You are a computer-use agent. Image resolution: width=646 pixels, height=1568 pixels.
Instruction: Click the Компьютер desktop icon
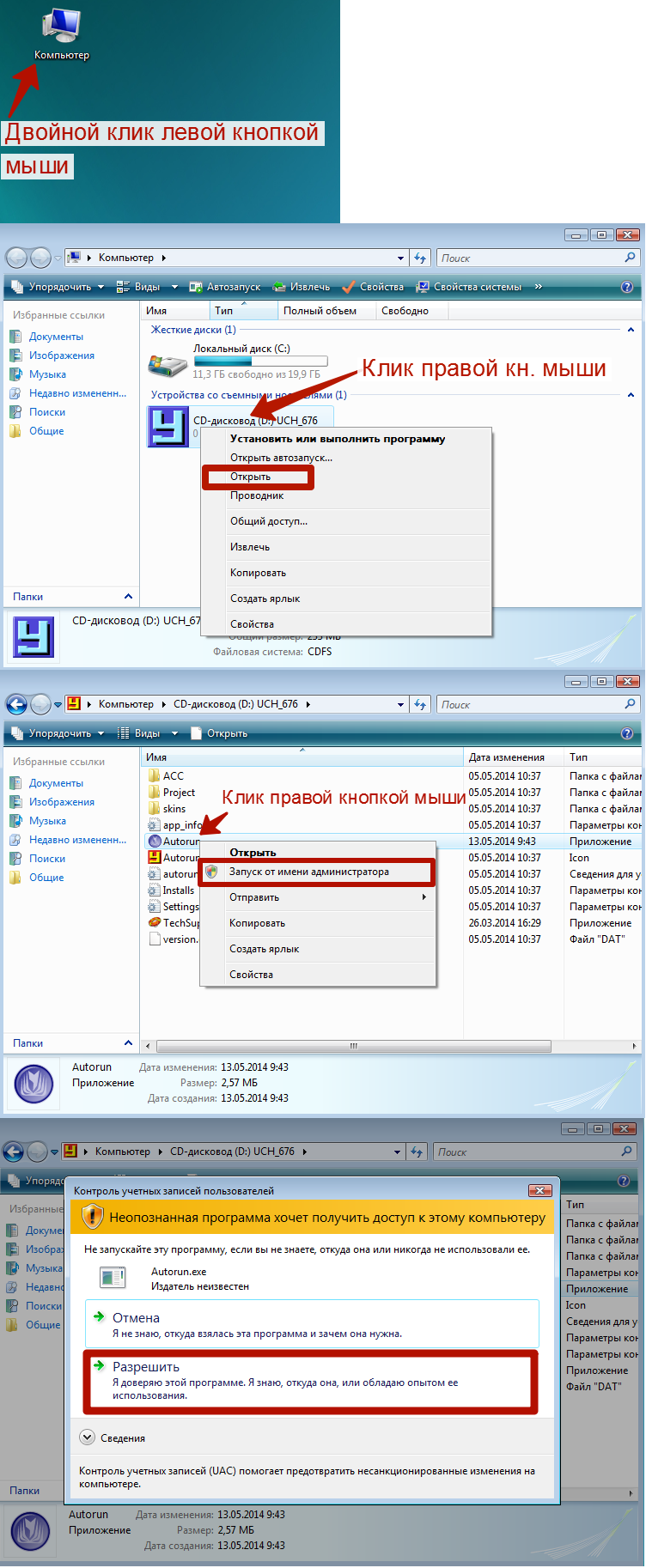click(61, 28)
